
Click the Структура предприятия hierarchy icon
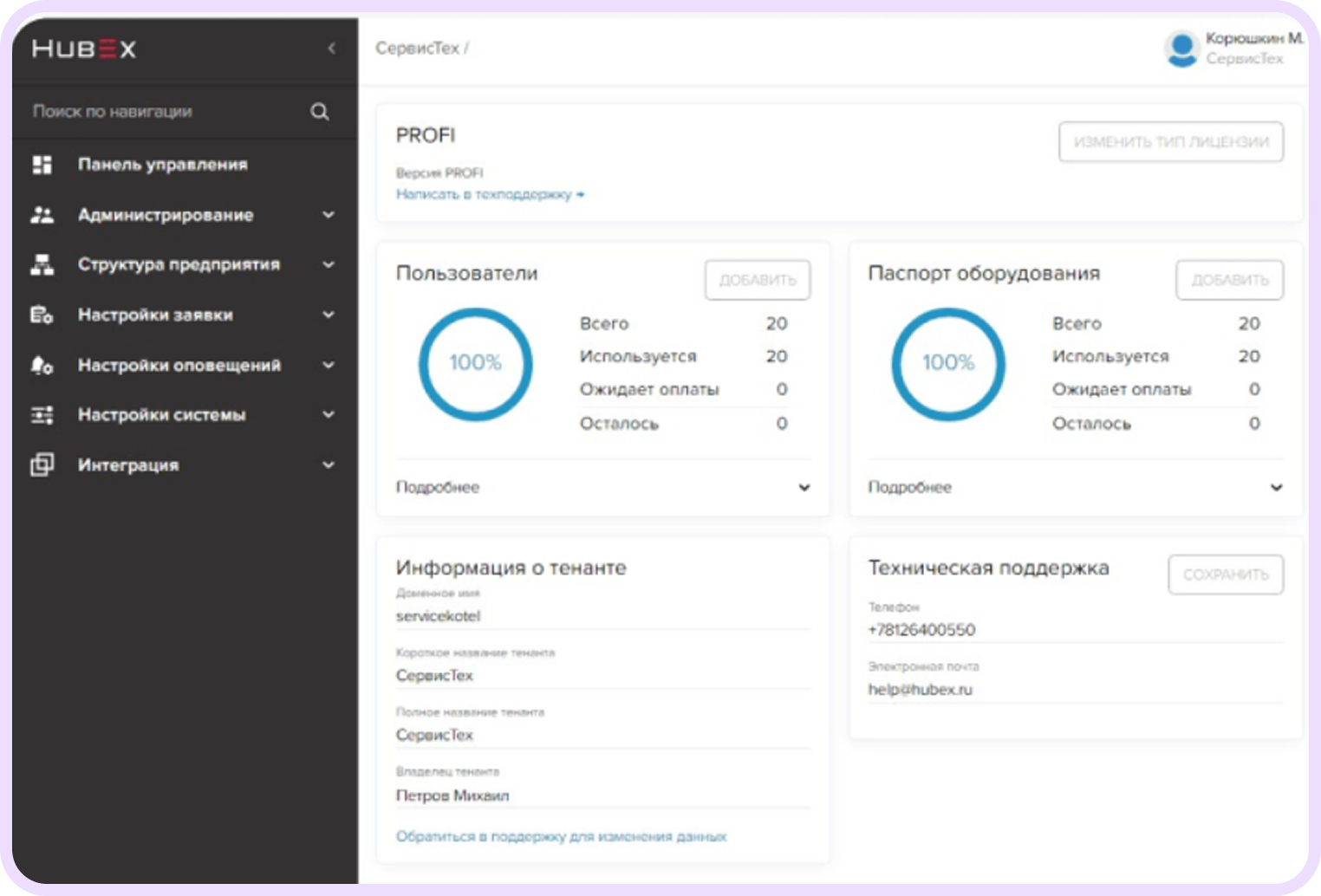(42, 265)
